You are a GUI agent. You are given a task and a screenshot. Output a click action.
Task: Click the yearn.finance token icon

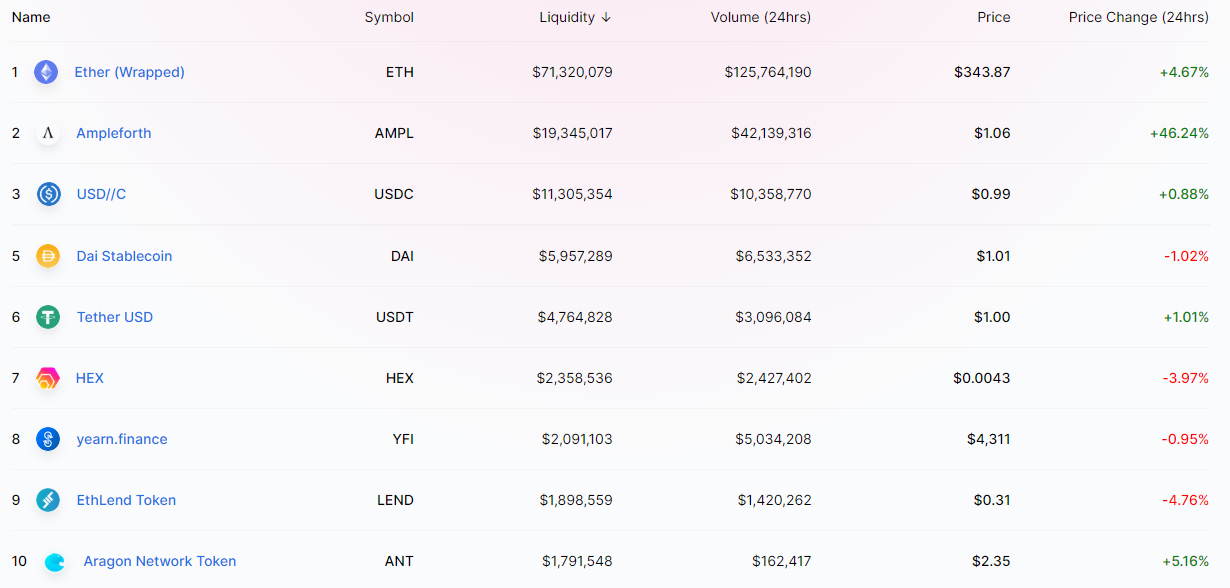[48, 439]
